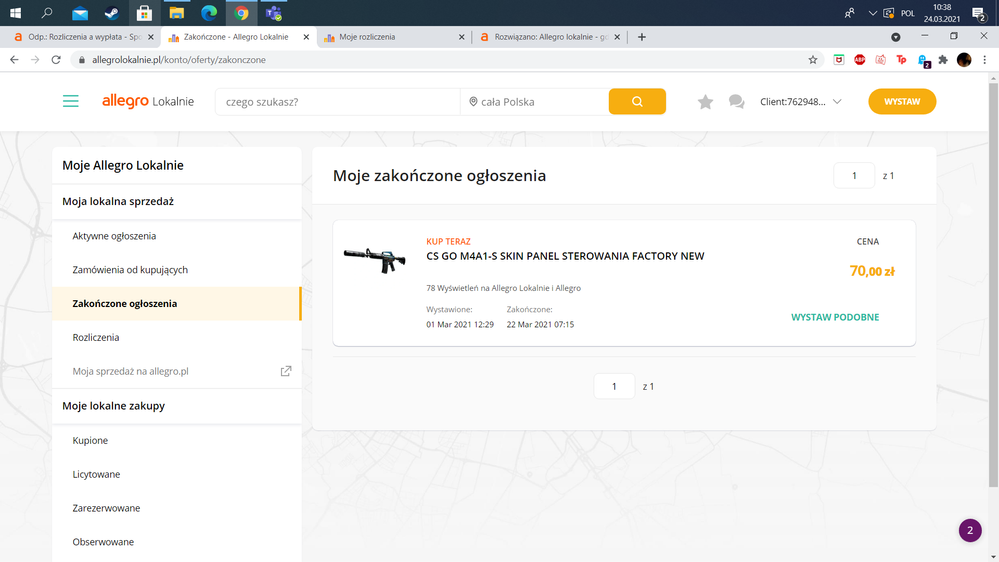Click WYSTAW PODOBNE link

(835, 317)
